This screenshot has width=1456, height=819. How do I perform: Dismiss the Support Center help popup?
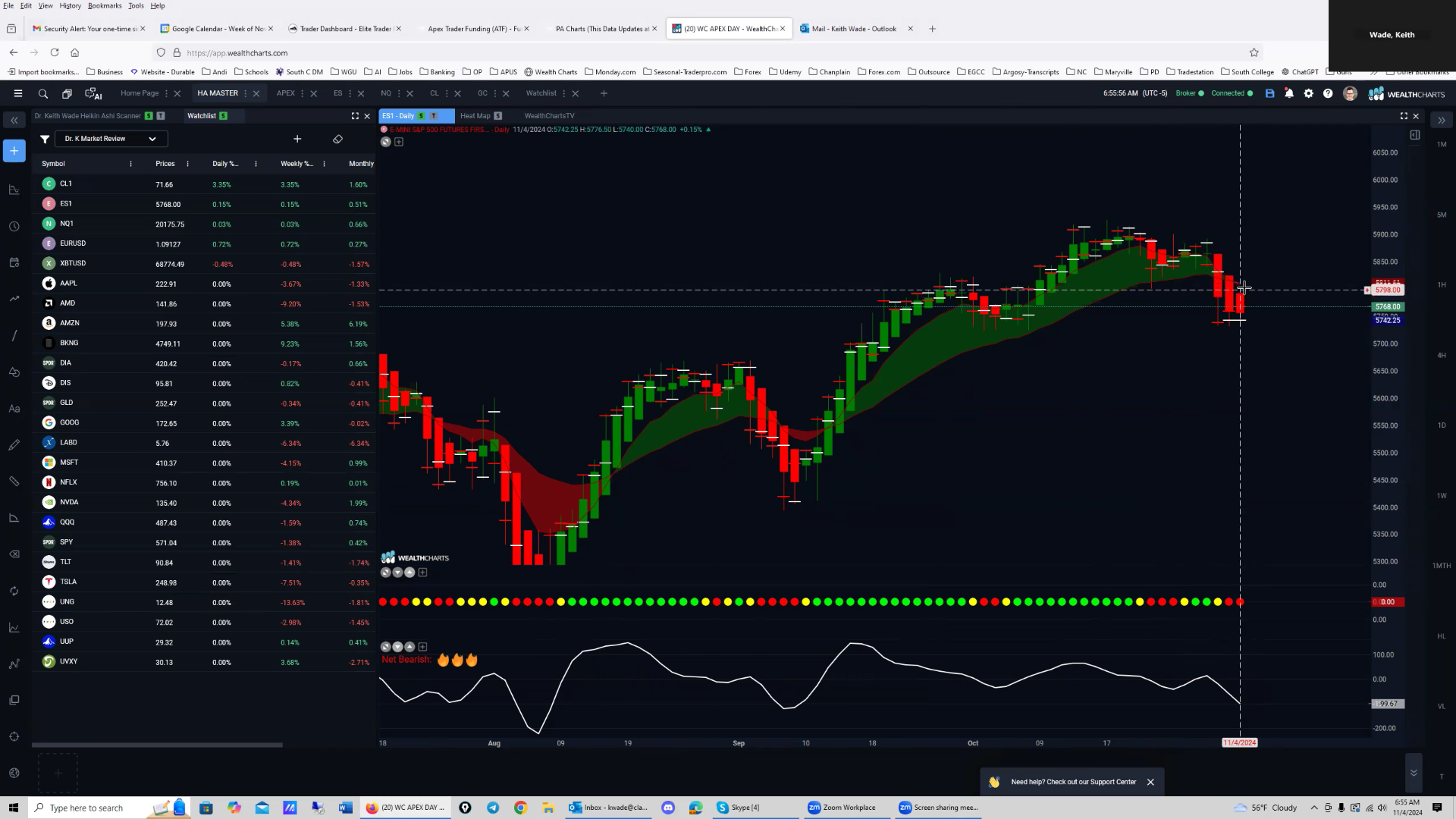pos(1150,782)
